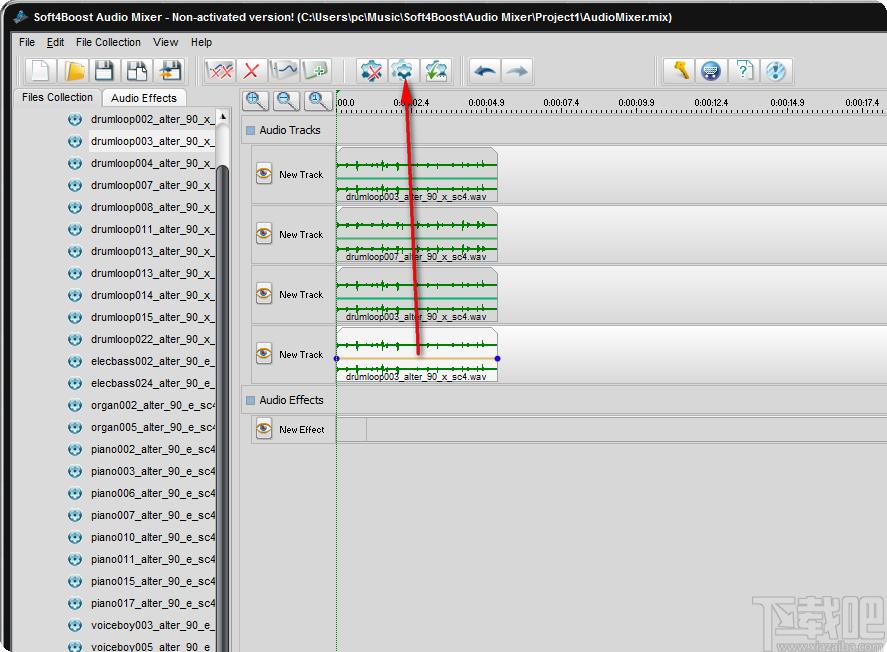Viewport: 887px width, 652px height.
Task: Toggle eye icon on fourth New Track
Action: (x=264, y=354)
